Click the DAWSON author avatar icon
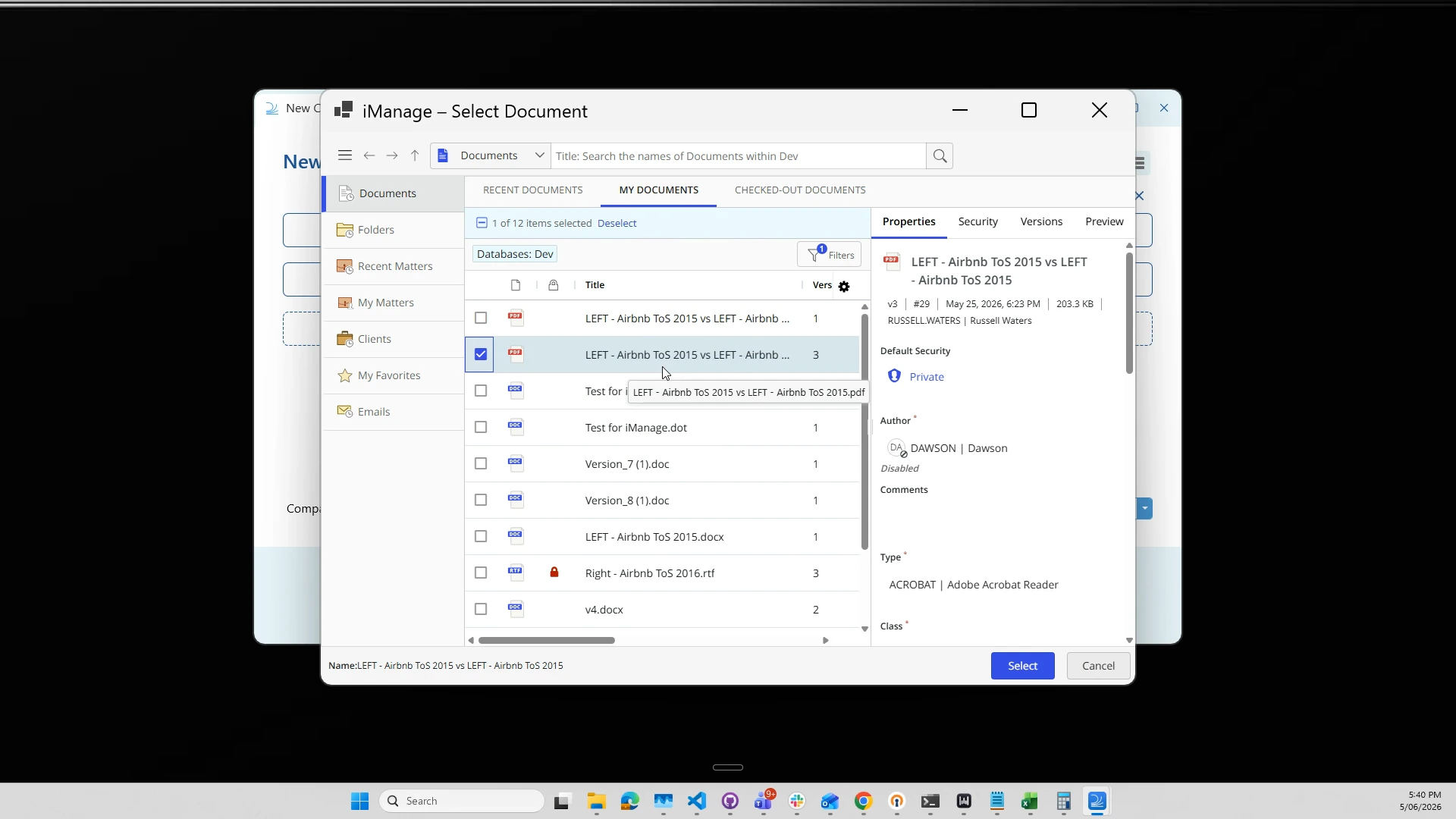This screenshot has width=1456, height=819. [897, 448]
